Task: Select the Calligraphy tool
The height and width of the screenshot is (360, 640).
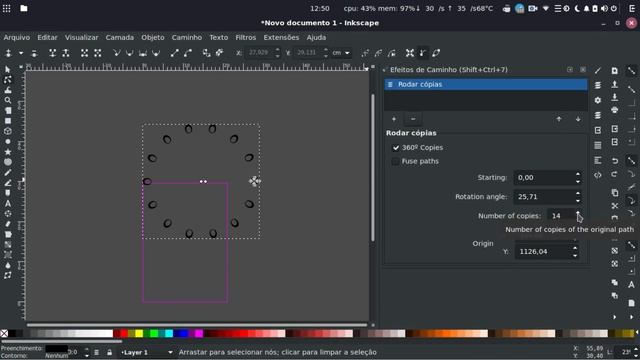Action: coord(8,193)
